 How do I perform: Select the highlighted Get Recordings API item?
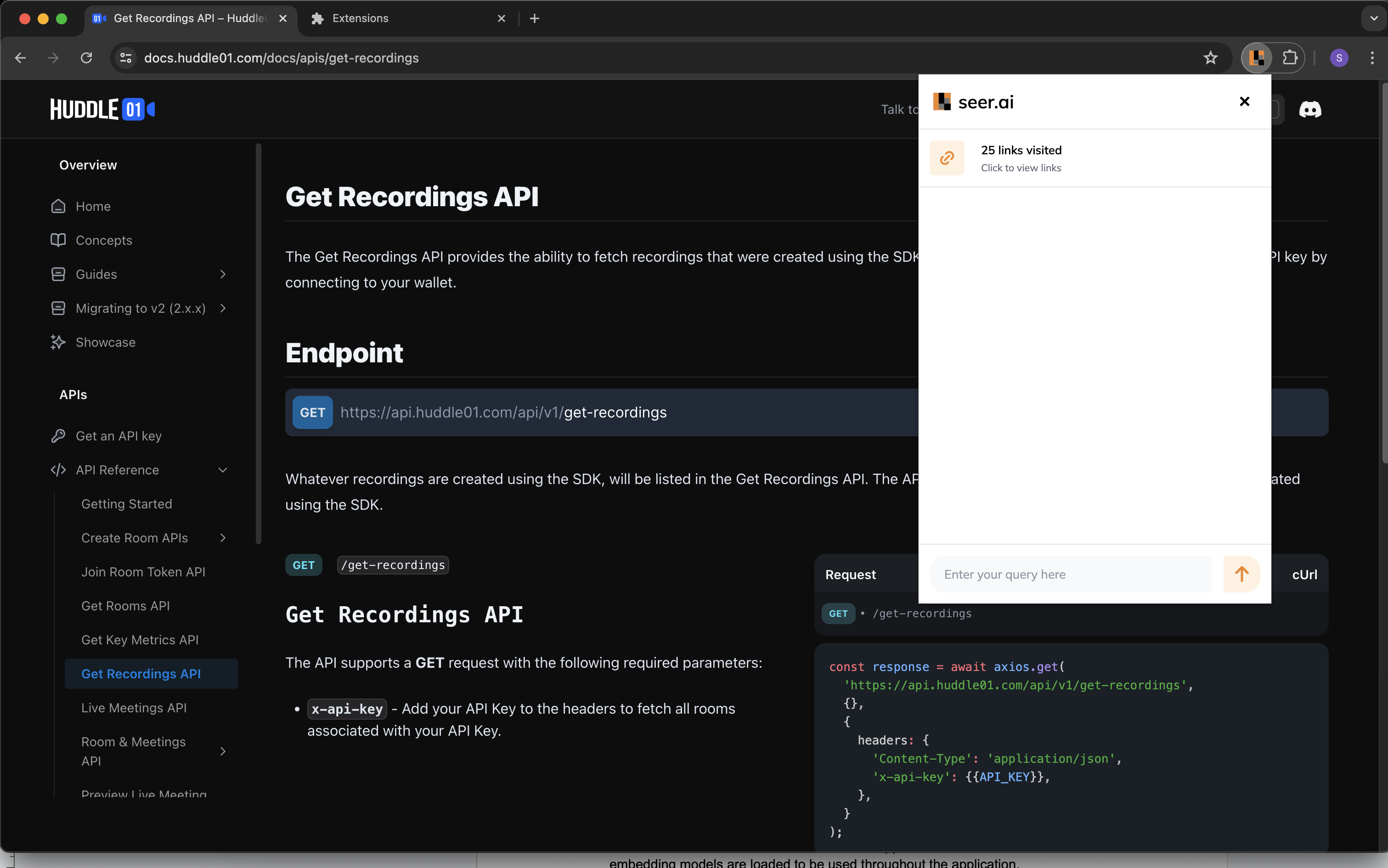(x=151, y=674)
